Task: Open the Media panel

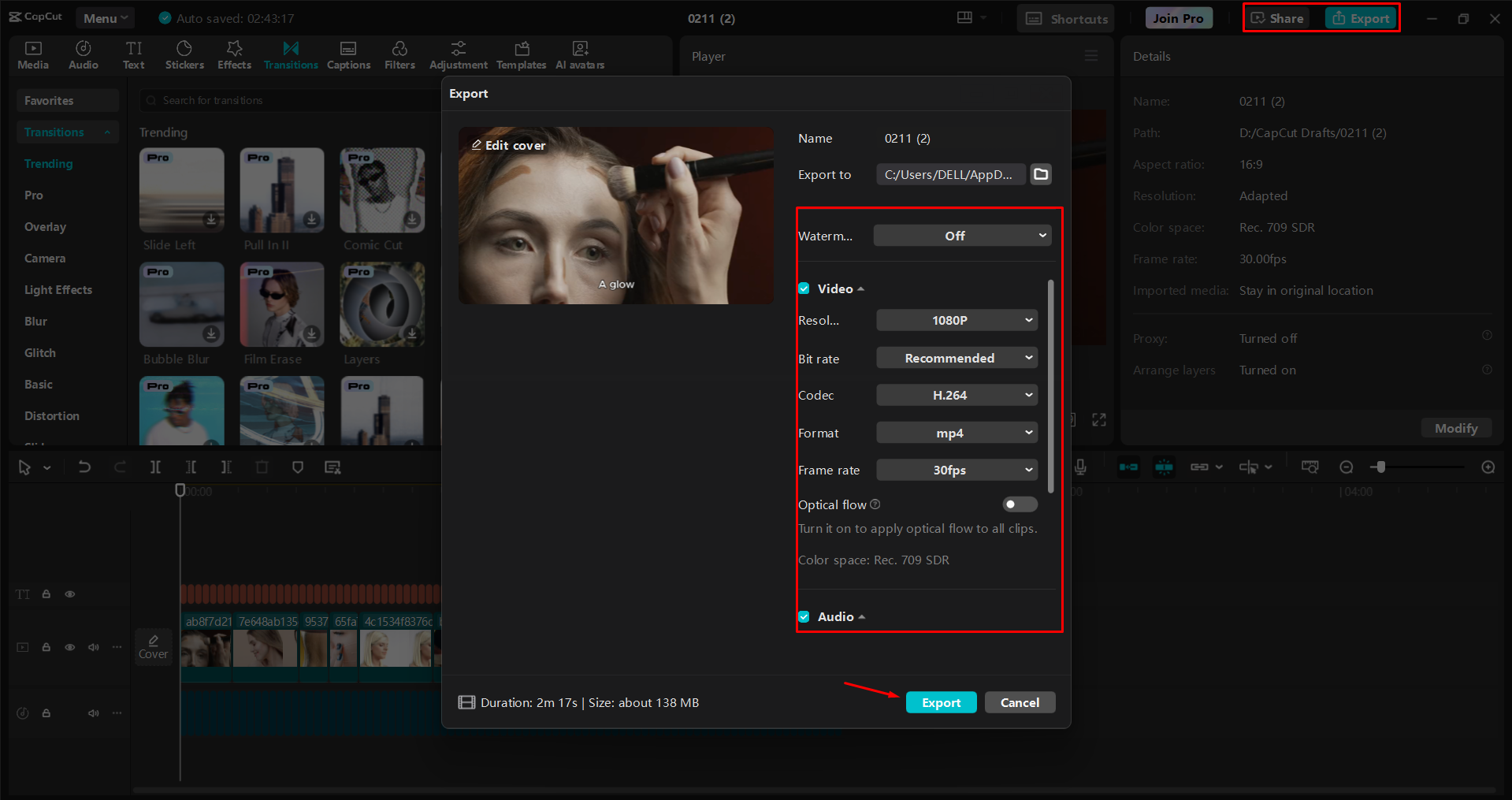Action: click(32, 54)
